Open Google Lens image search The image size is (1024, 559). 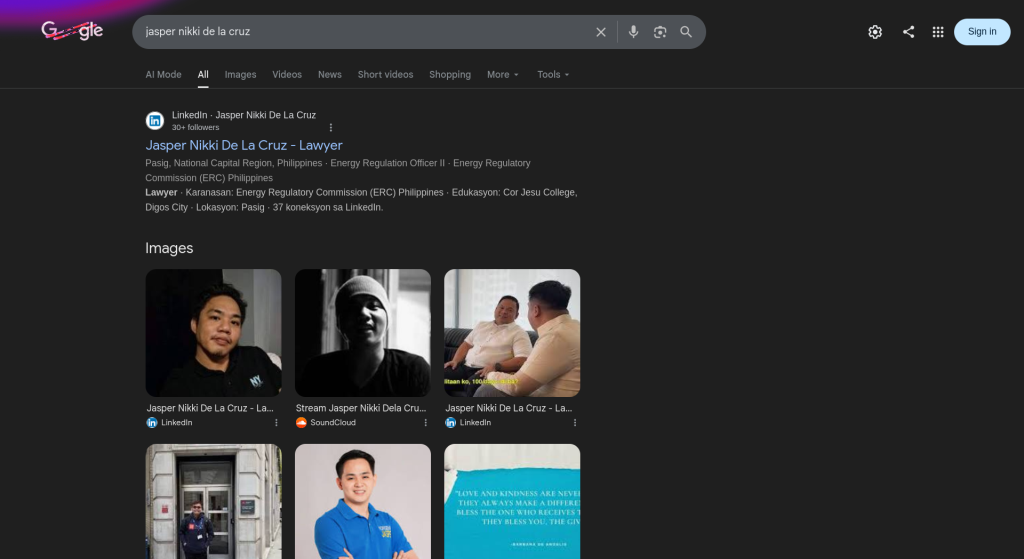click(x=660, y=32)
